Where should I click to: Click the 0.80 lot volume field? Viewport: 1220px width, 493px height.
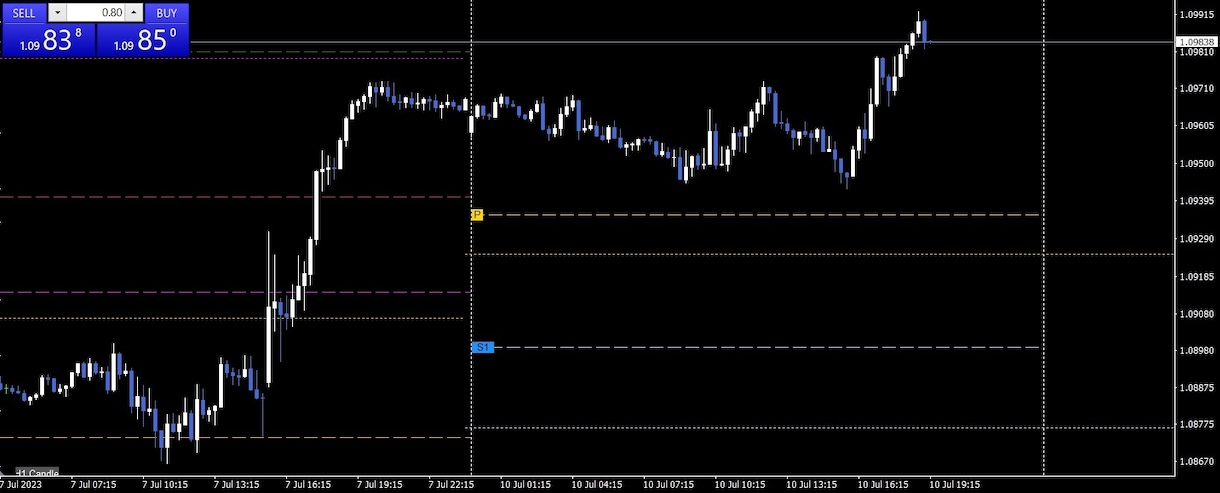(x=95, y=13)
